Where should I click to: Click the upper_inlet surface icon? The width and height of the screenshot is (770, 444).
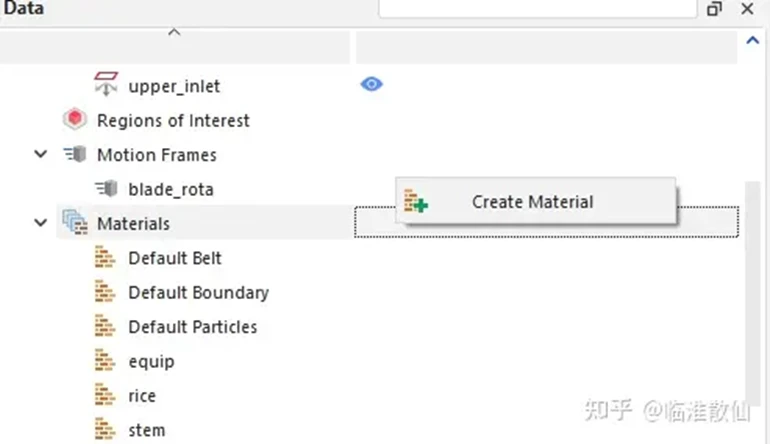[x=106, y=84]
